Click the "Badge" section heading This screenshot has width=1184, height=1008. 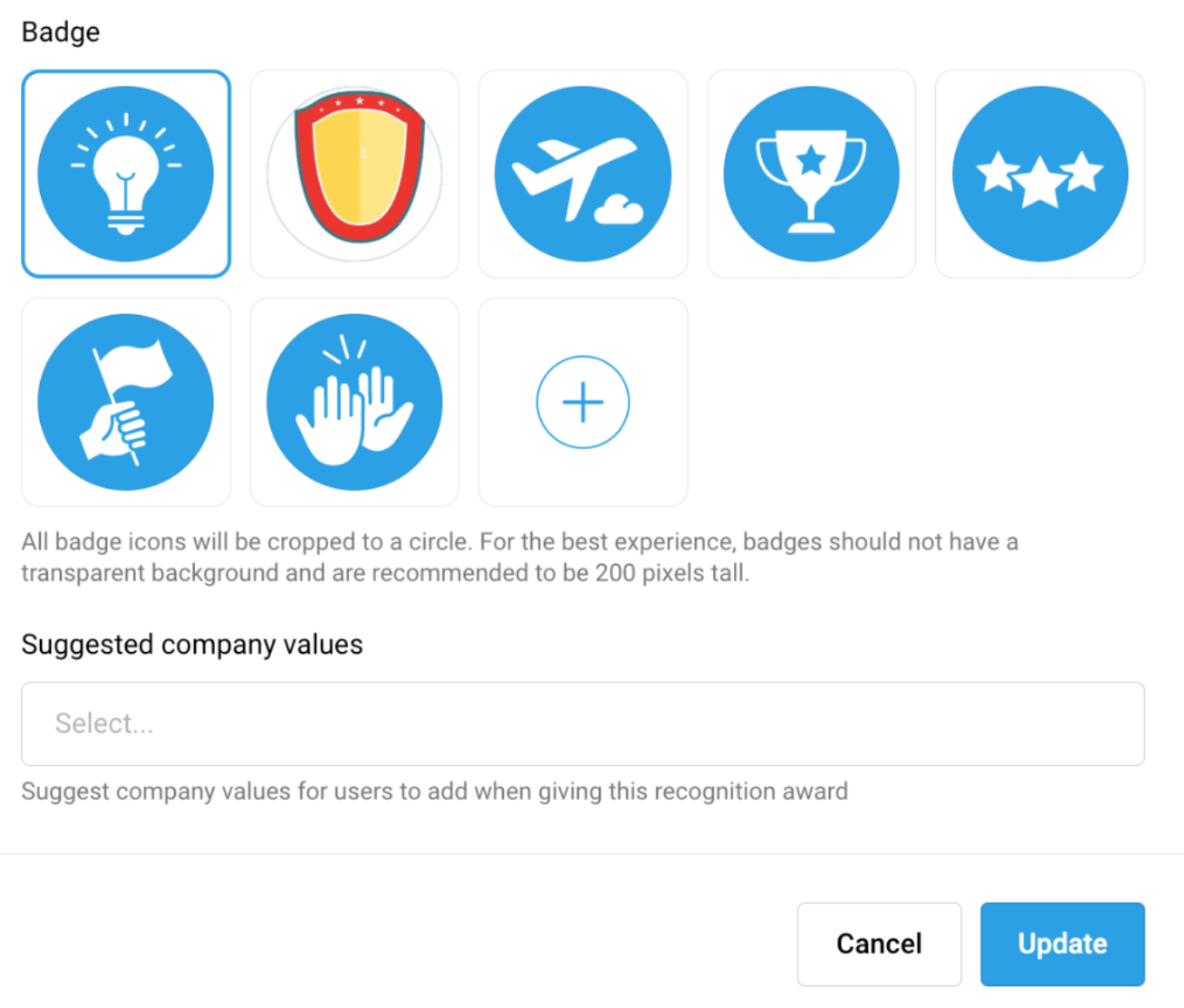[61, 32]
